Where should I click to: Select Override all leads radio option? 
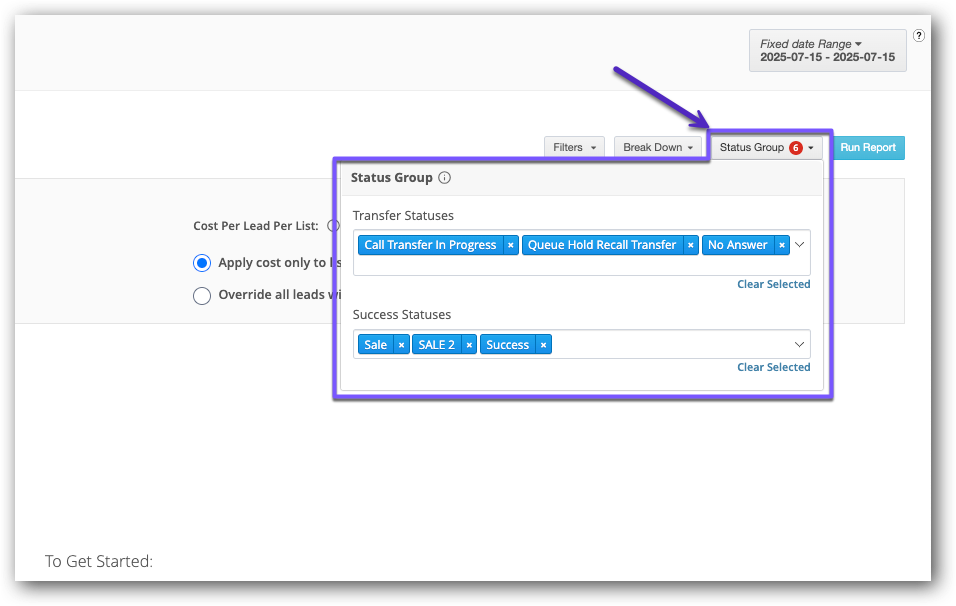202,295
